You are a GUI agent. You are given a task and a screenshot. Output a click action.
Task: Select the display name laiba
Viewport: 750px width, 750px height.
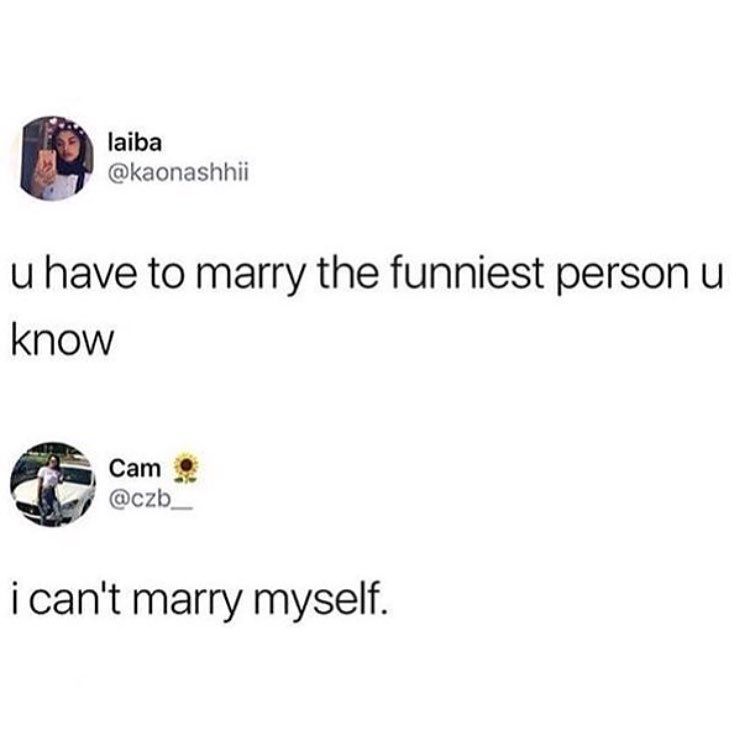pyautogui.click(x=135, y=143)
